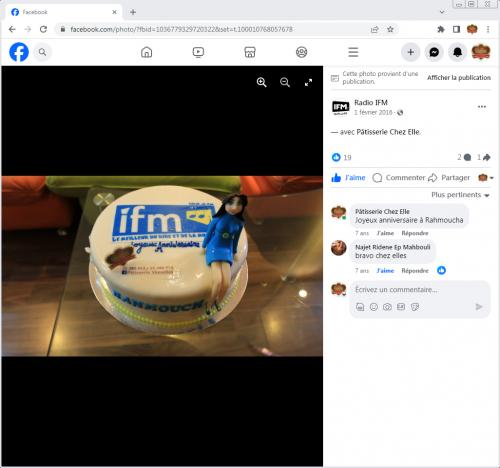Add a GIF to comment

[401, 307]
